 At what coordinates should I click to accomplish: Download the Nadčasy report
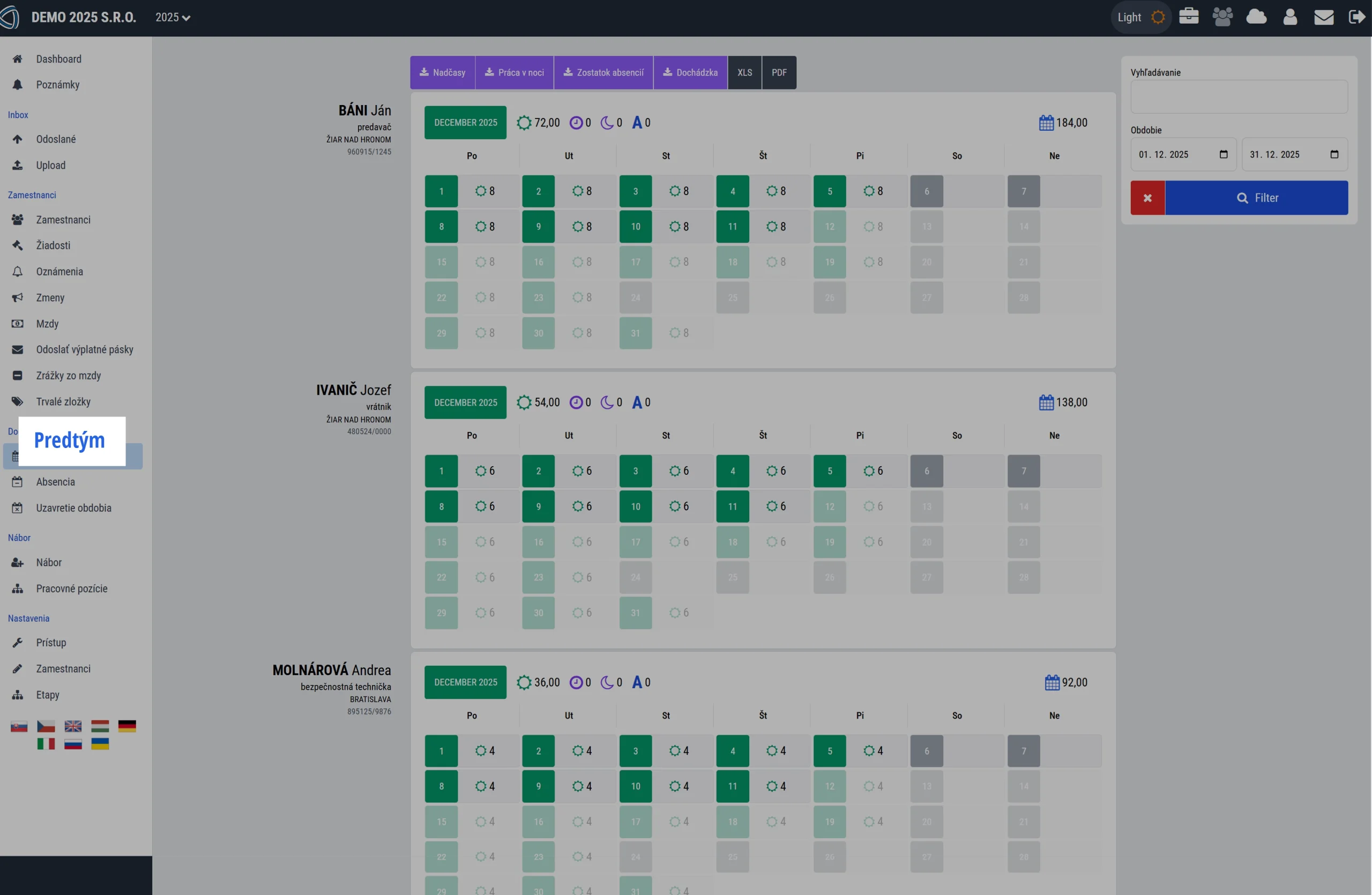click(442, 72)
